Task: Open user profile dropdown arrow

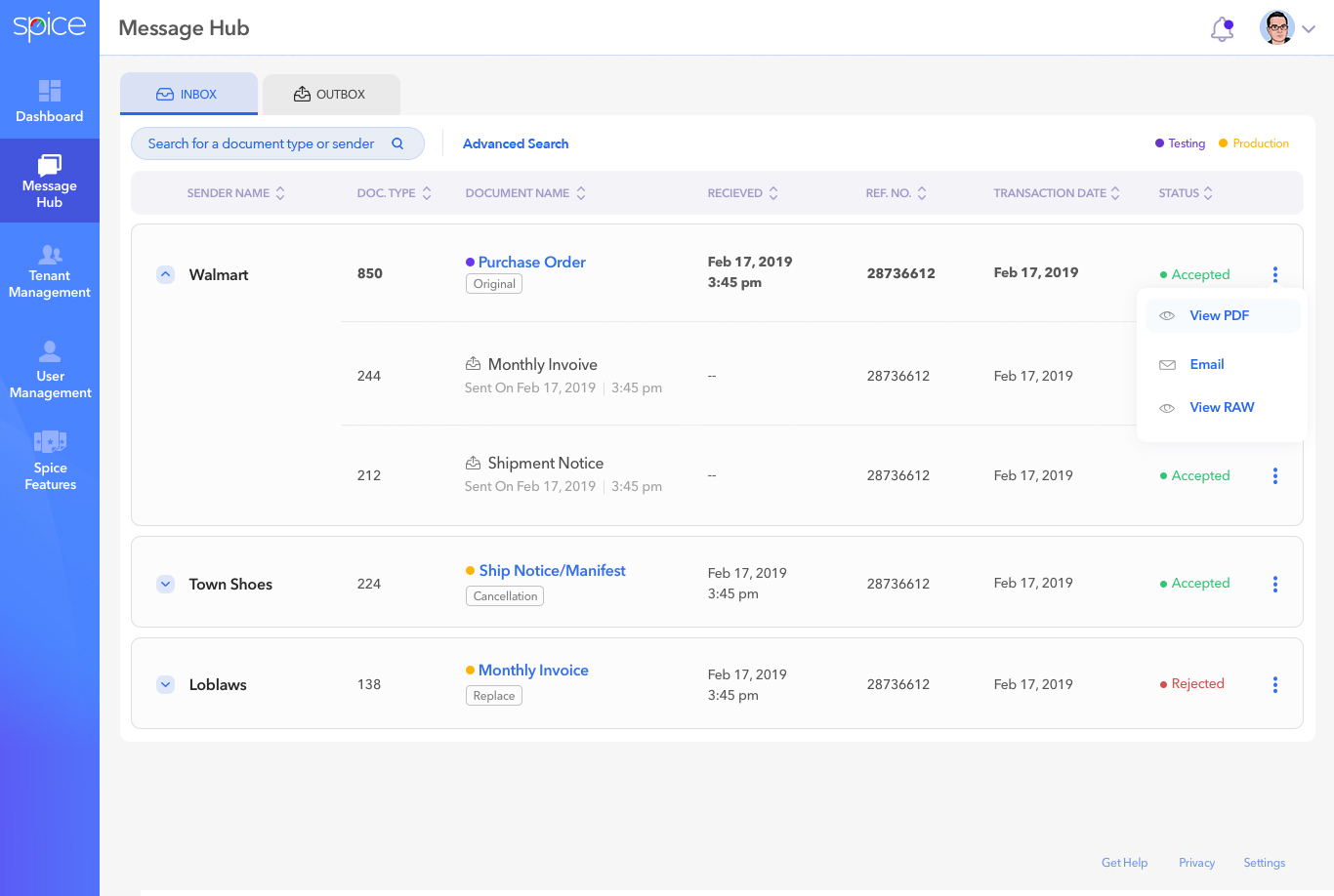Action: point(1309,29)
